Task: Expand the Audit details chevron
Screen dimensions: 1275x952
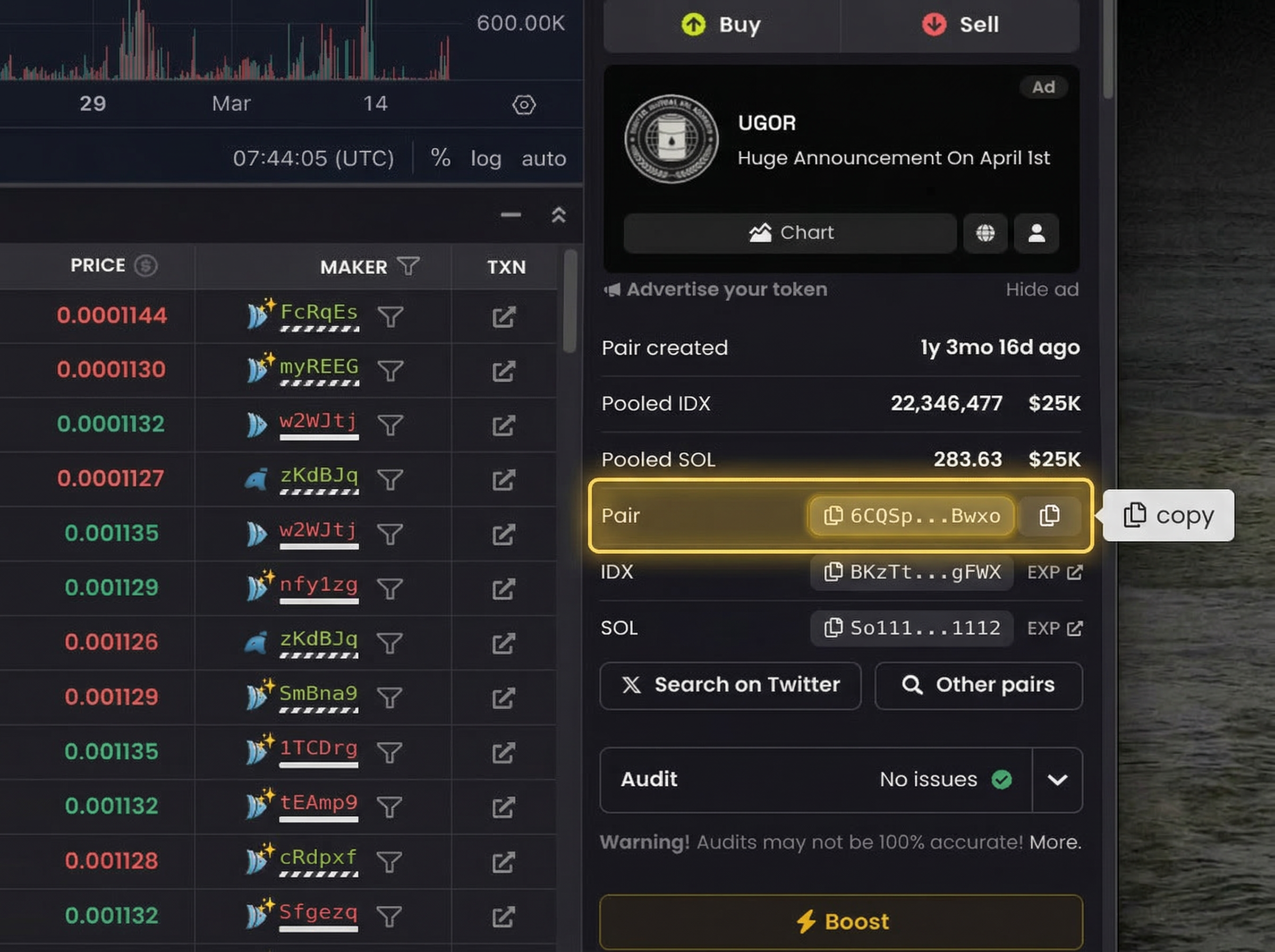Action: pyautogui.click(x=1057, y=780)
